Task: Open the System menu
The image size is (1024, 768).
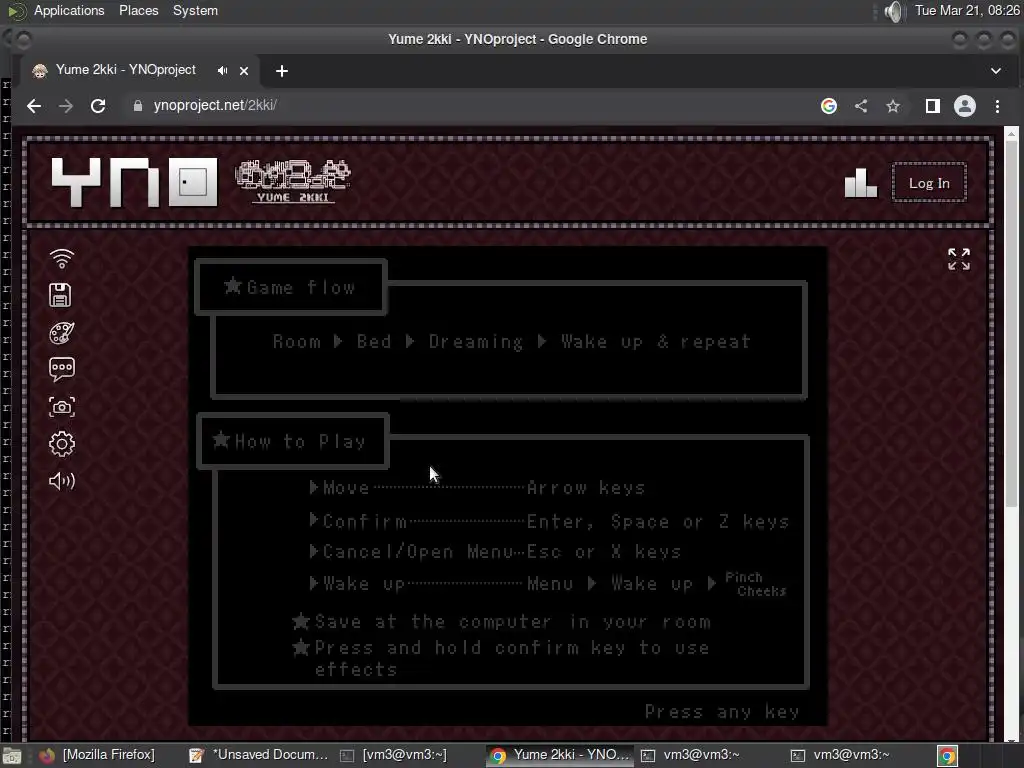Action: [195, 10]
